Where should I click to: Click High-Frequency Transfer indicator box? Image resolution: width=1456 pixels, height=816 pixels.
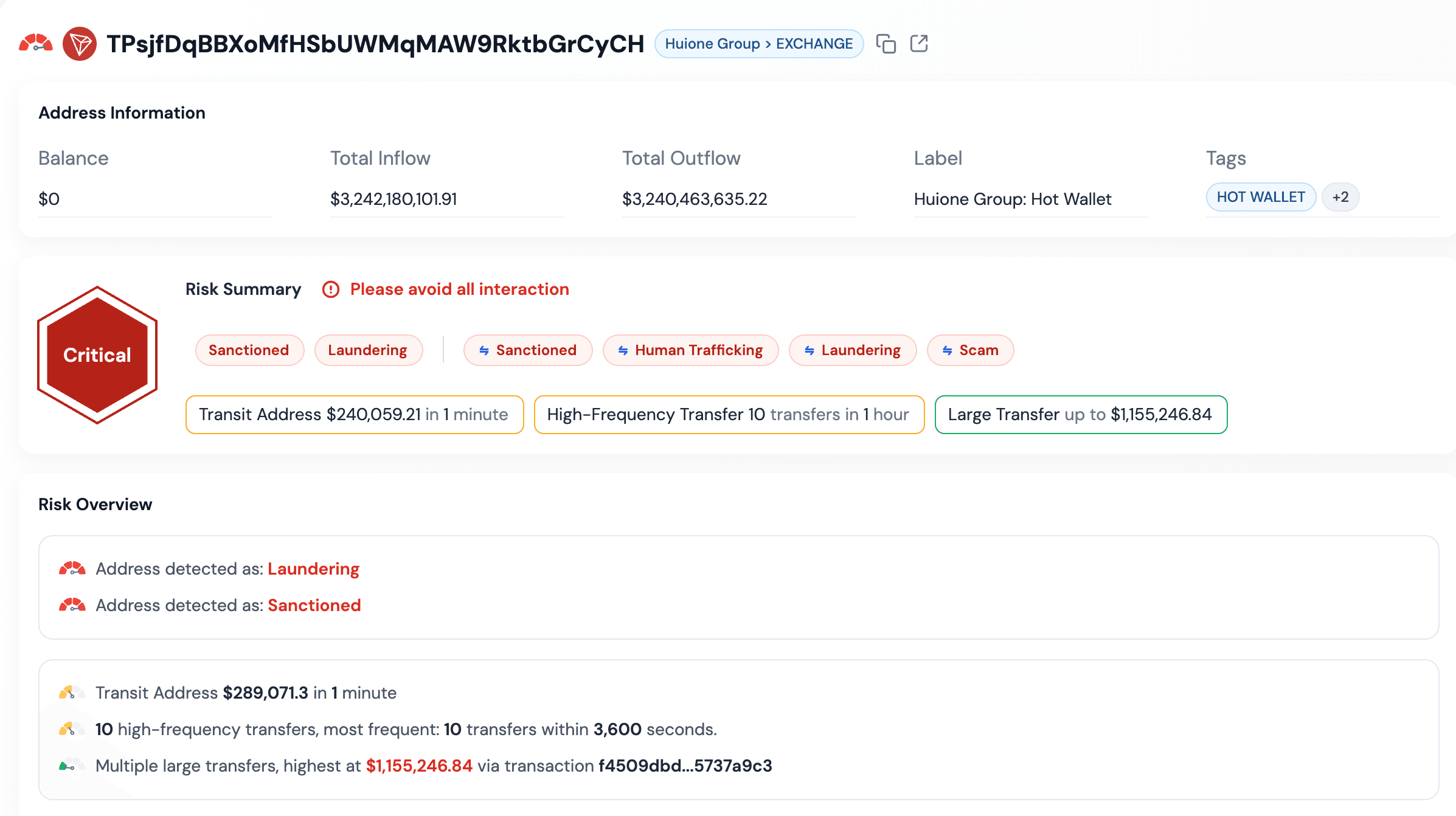(729, 415)
